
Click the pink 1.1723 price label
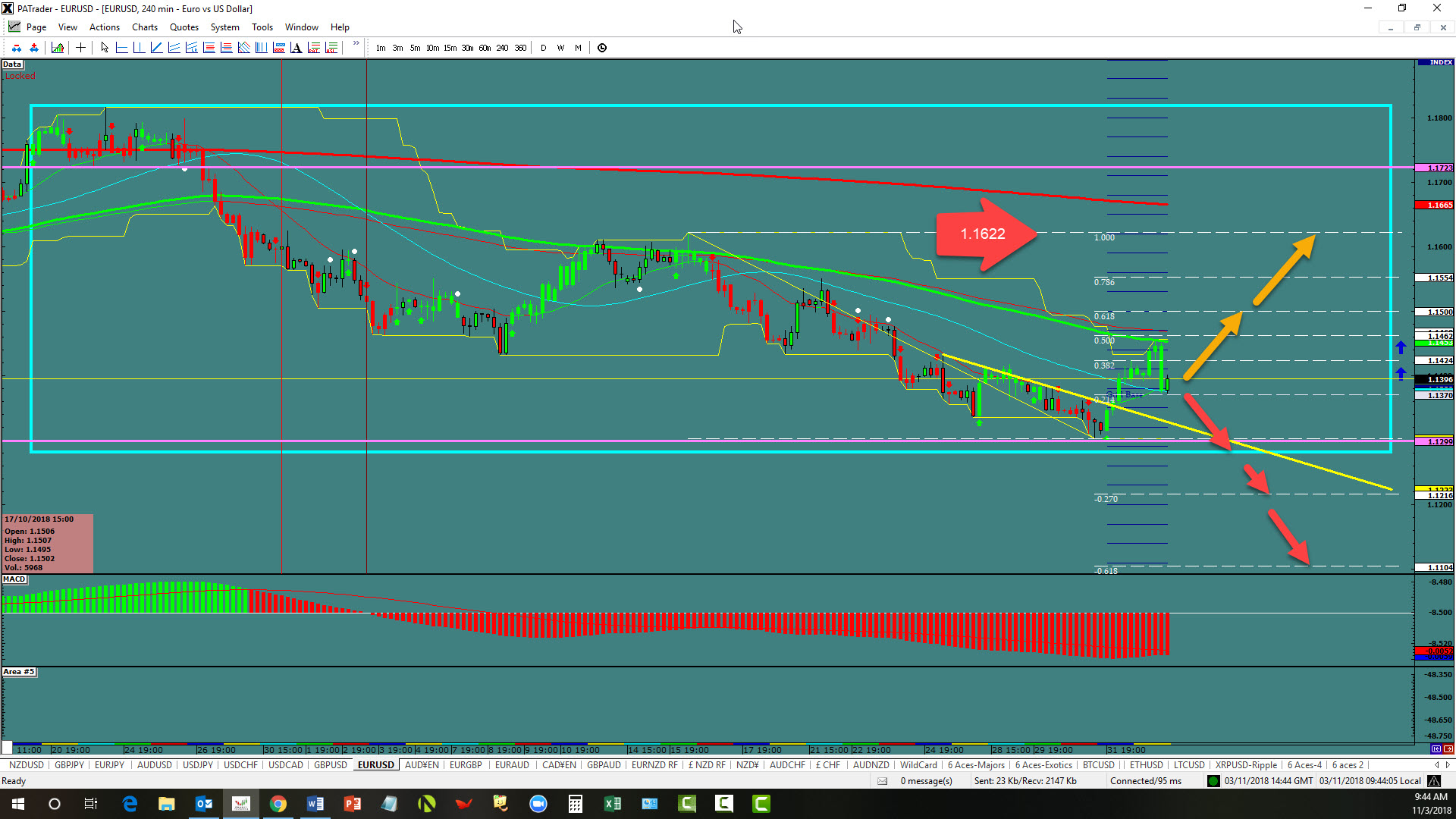tap(1434, 168)
